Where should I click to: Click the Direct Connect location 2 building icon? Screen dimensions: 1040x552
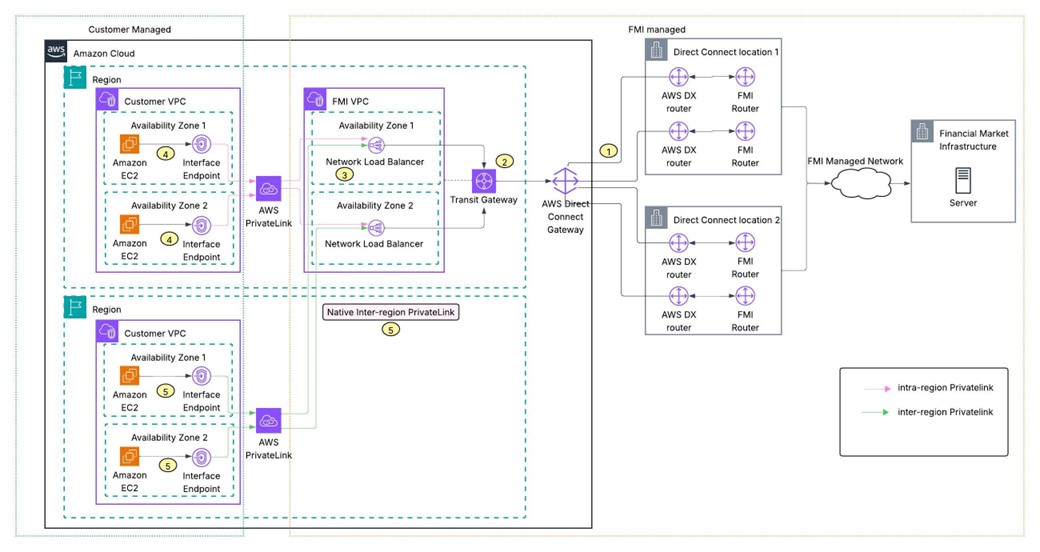(x=657, y=218)
